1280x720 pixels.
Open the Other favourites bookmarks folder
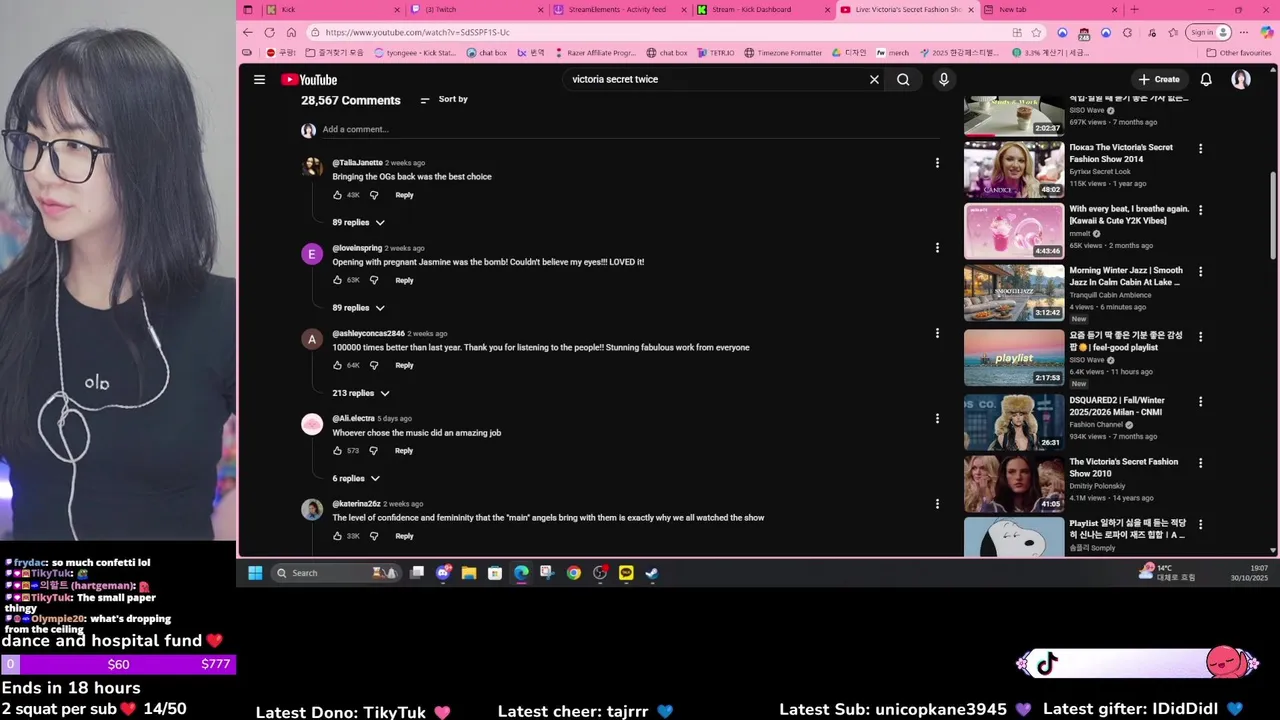tap(1239, 53)
